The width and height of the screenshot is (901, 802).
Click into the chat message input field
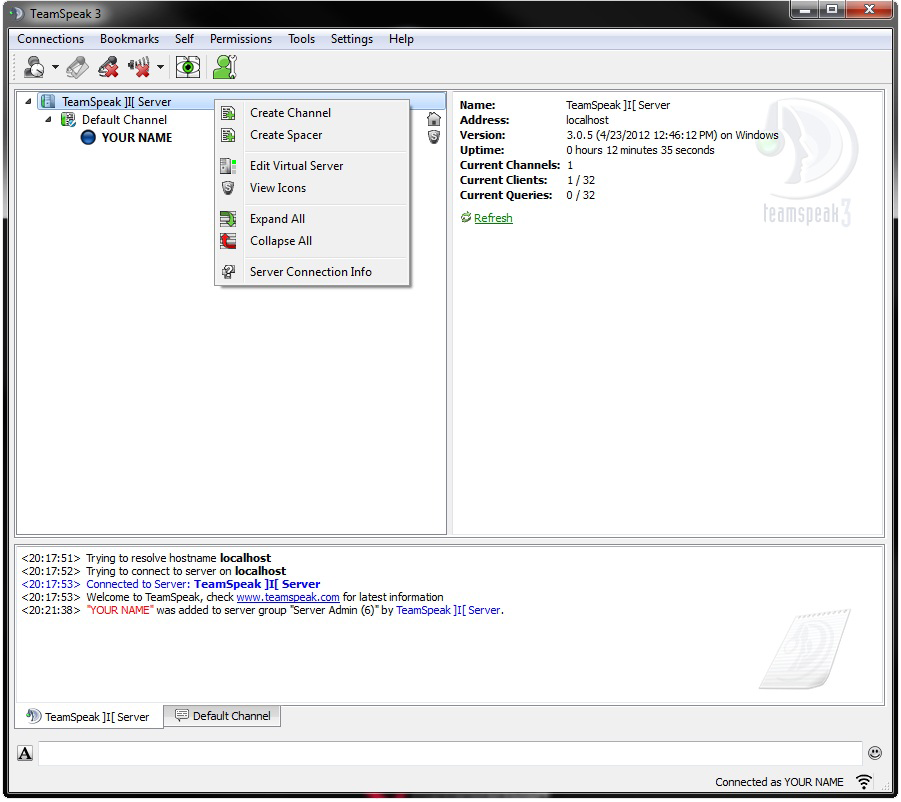450,753
